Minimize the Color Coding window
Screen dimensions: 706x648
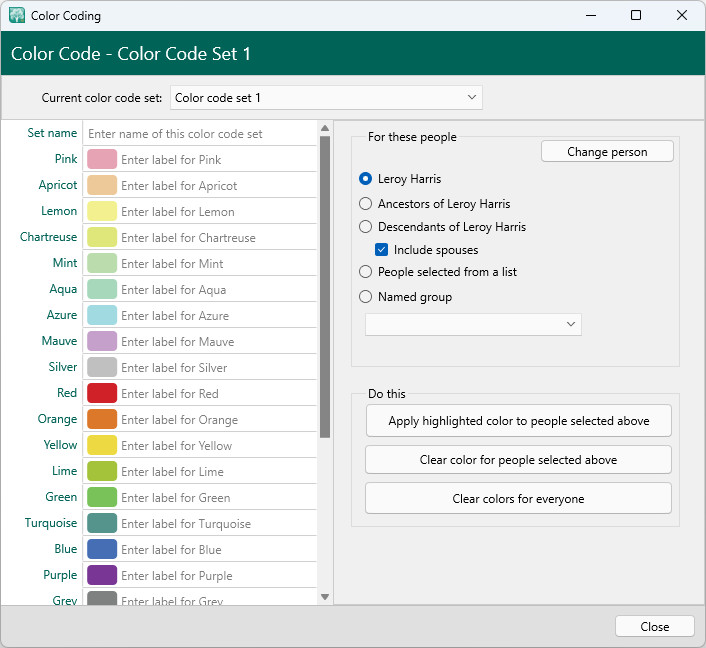pos(591,15)
